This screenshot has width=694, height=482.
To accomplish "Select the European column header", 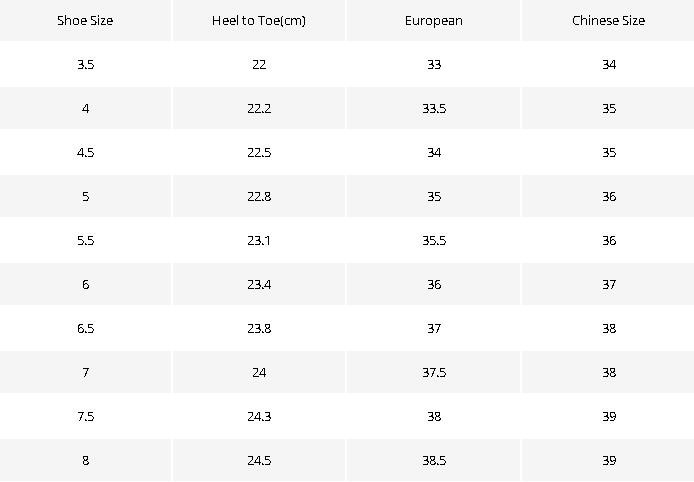I will click(434, 20).
